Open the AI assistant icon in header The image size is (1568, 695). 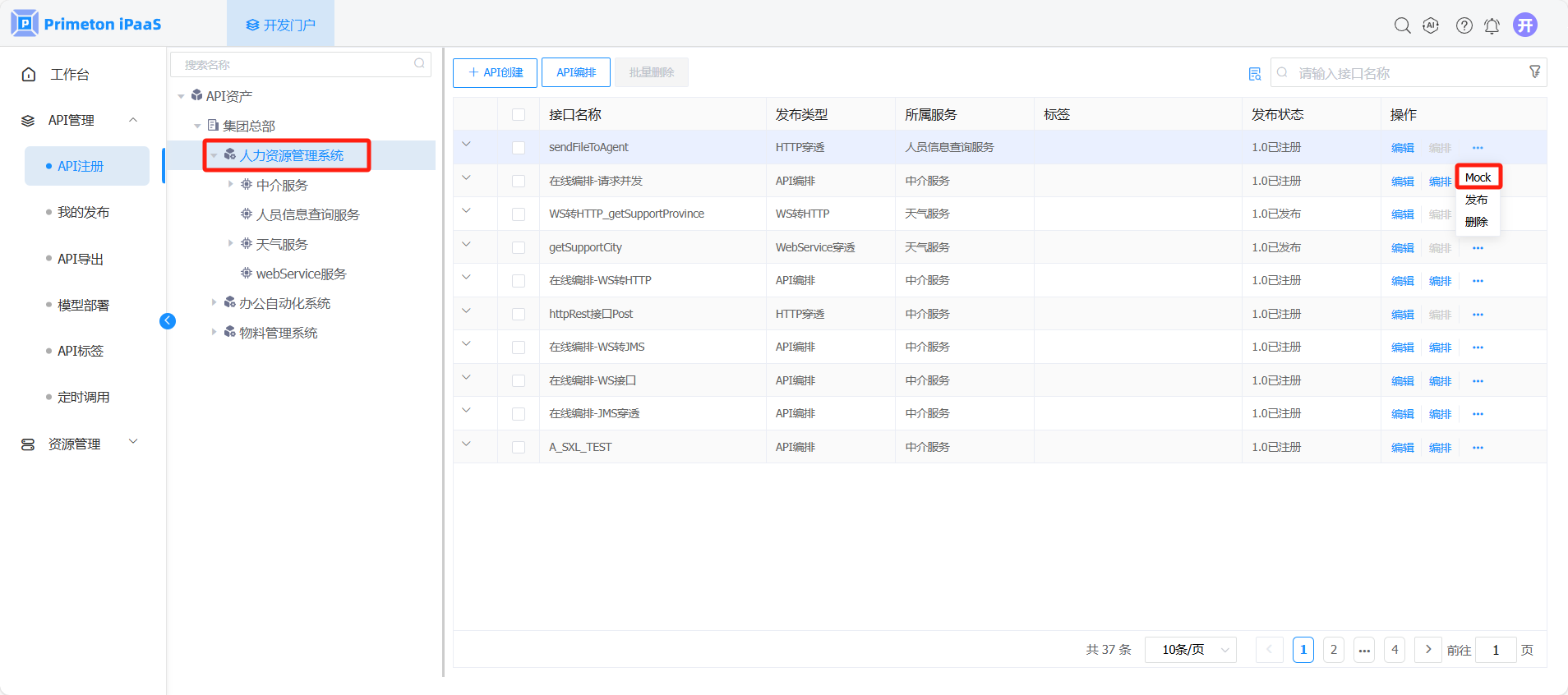coord(1431,25)
